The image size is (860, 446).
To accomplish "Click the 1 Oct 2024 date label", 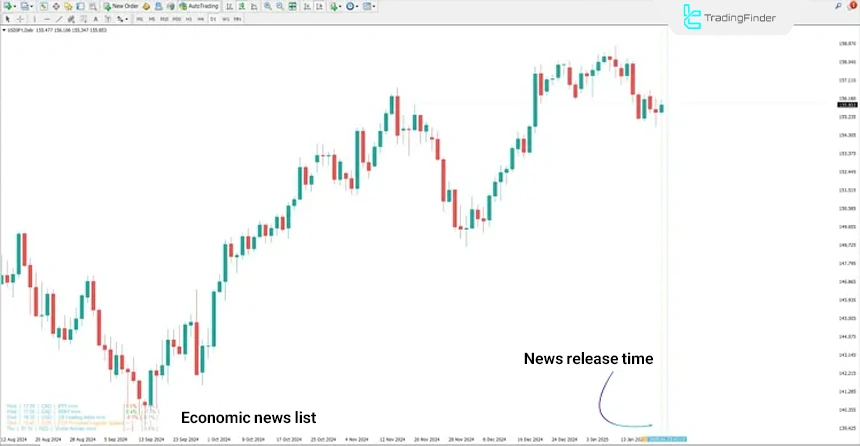I will point(219,439).
